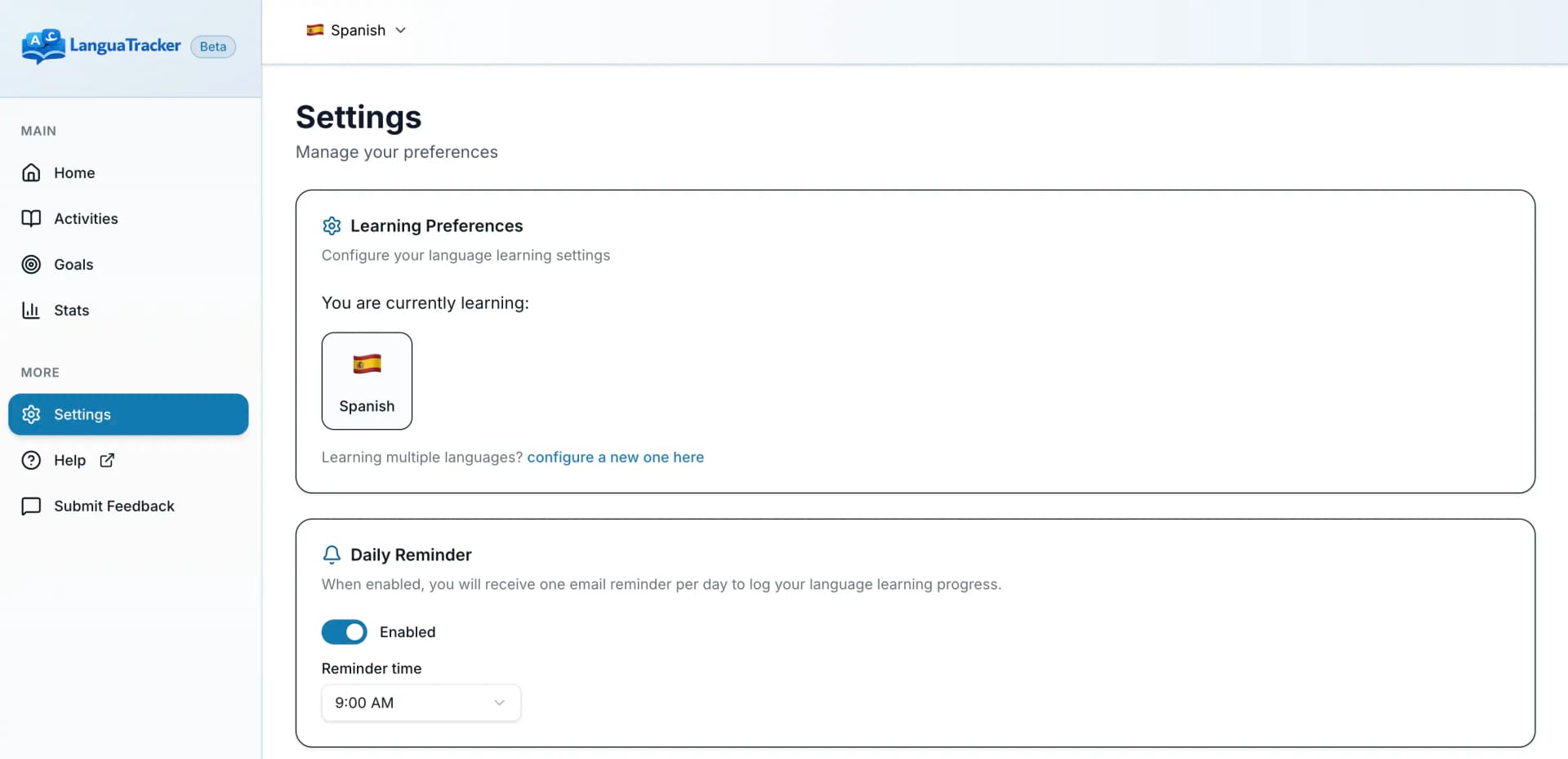Click the Help question mark icon
This screenshot has width=1568, height=759.
pyautogui.click(x=31, y=460)
